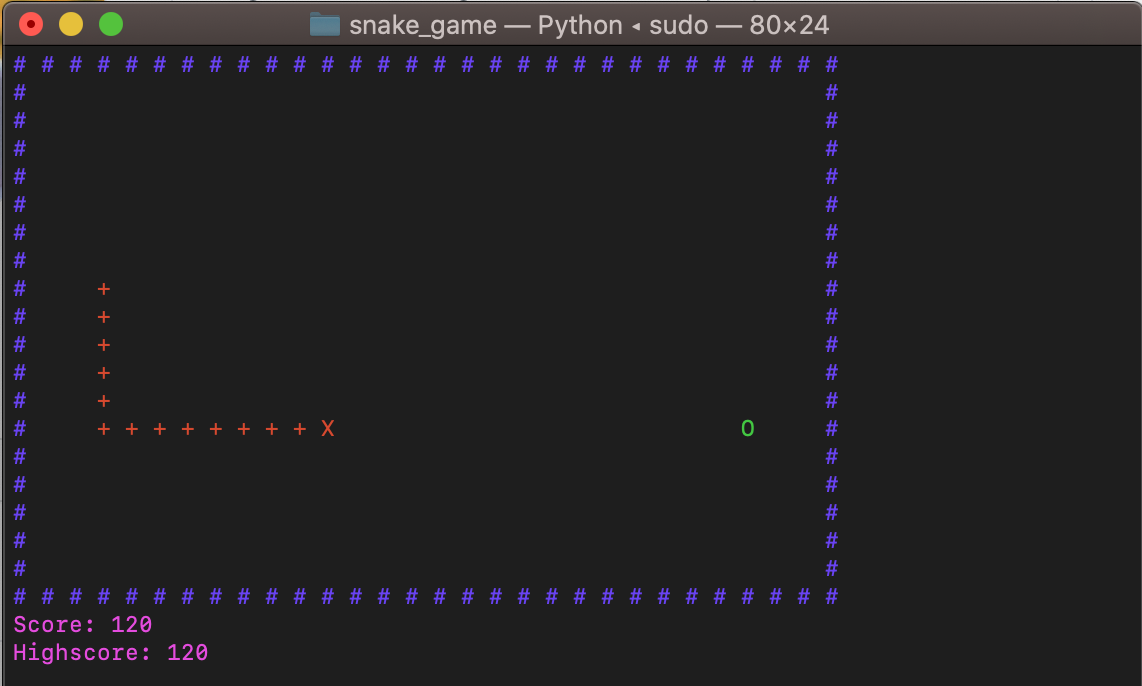Click the red snake head X
Image resolution: width=1142 pixels, height=686 pixels.
click(x=327, y=429)
